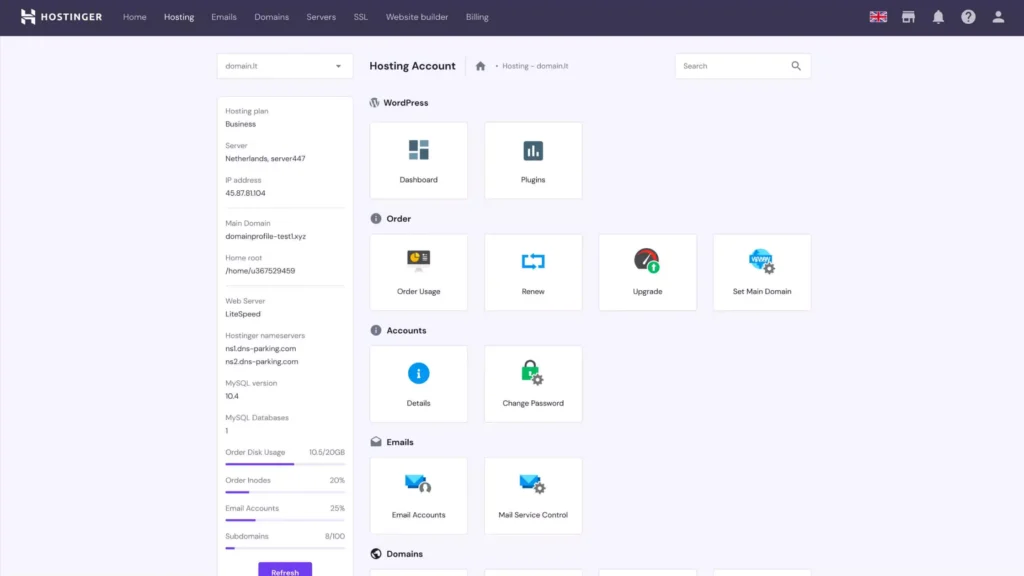This screenshot has height=576, width=1024.
Task: Open the Mail Service Control tile
Action: [x=533, y=496]
